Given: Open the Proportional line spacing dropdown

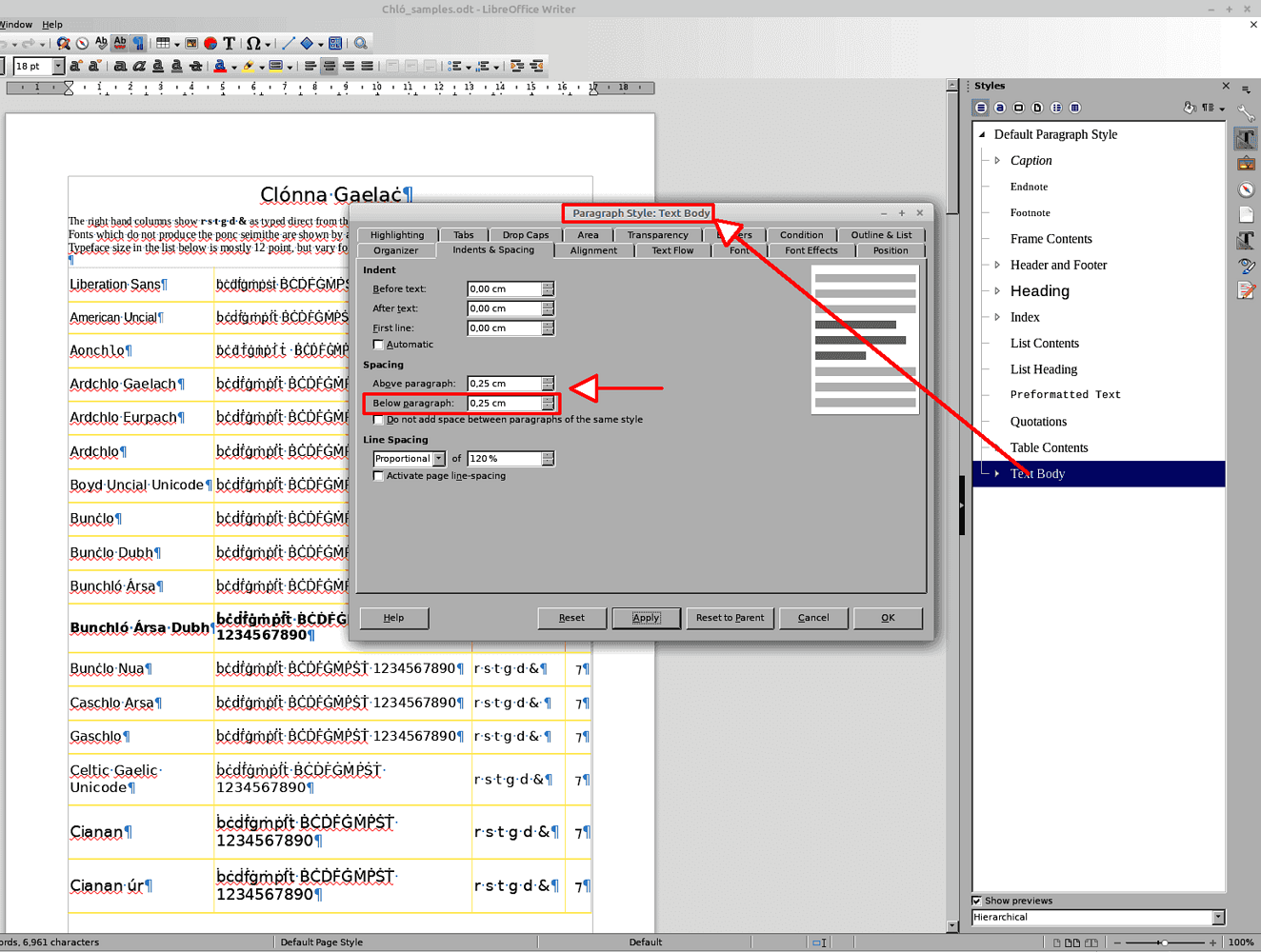Looking at the screenshot, I should pos(439,458).
